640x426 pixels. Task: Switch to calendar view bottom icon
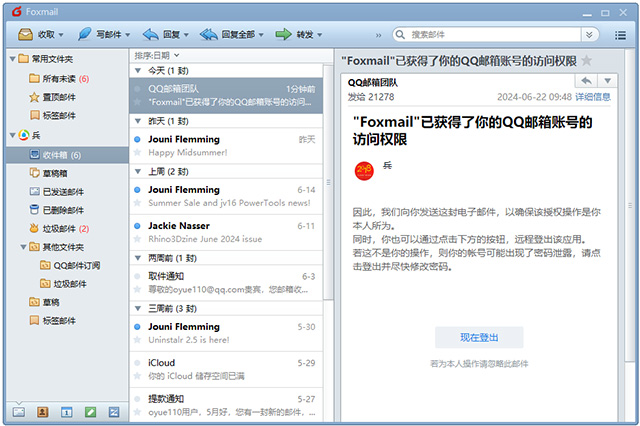67,412
